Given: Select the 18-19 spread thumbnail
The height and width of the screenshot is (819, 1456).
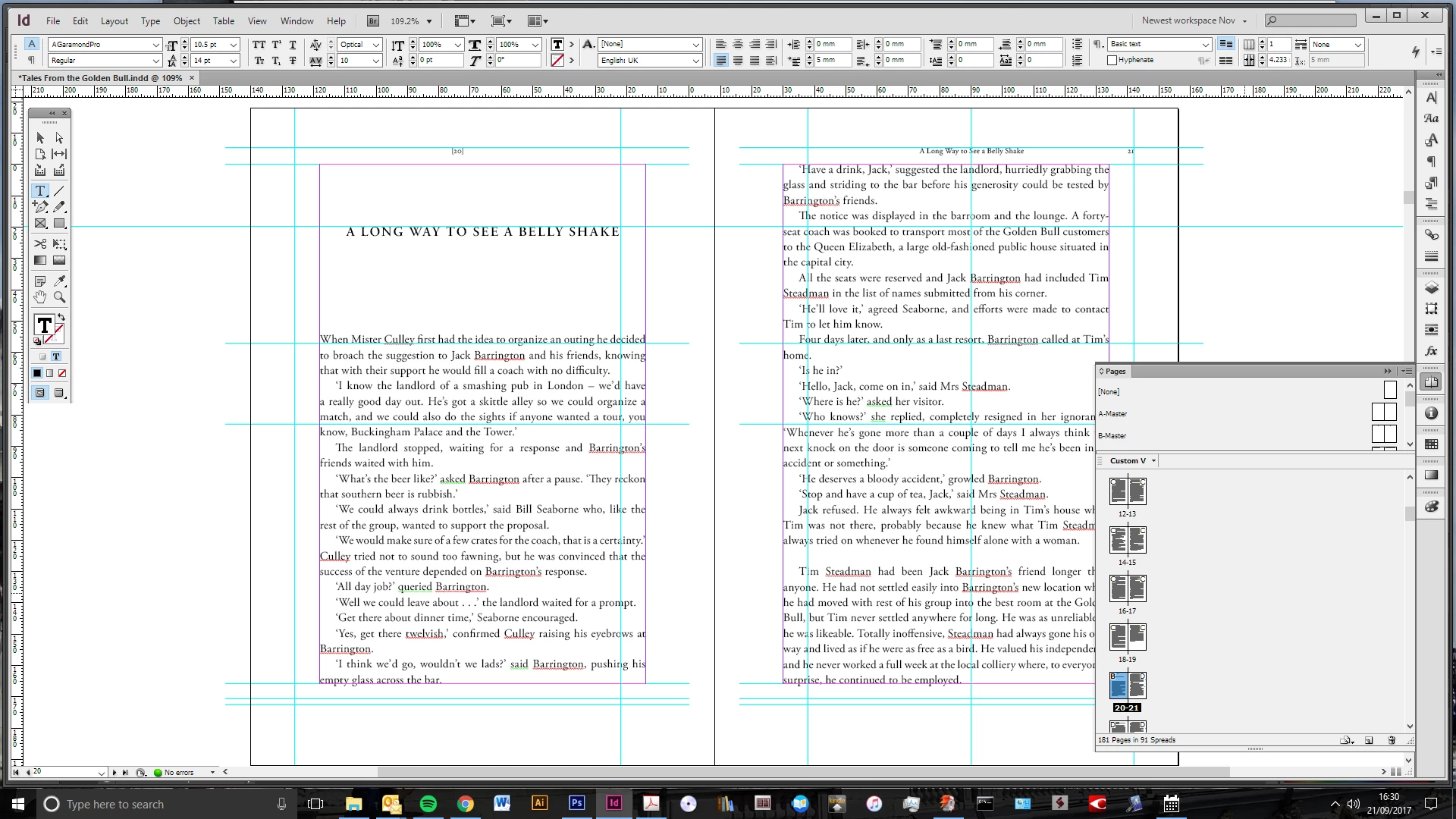Looking at the screenshot, I should click(x=1128, y=637).
